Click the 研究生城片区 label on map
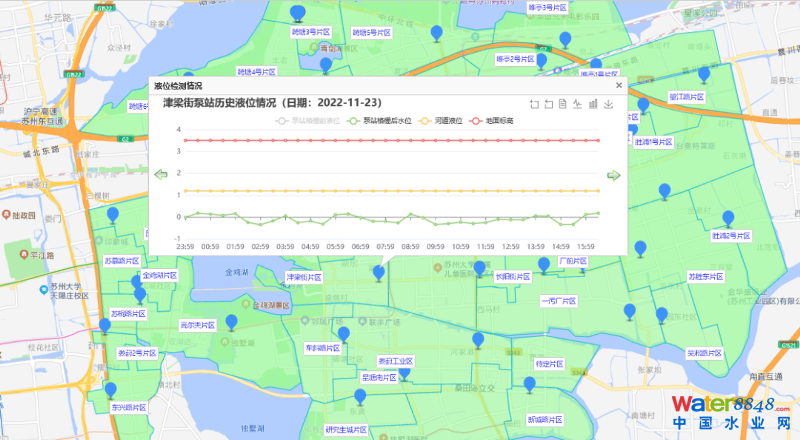The height and width of the screenshot is (440, 800). coord(345,429)
